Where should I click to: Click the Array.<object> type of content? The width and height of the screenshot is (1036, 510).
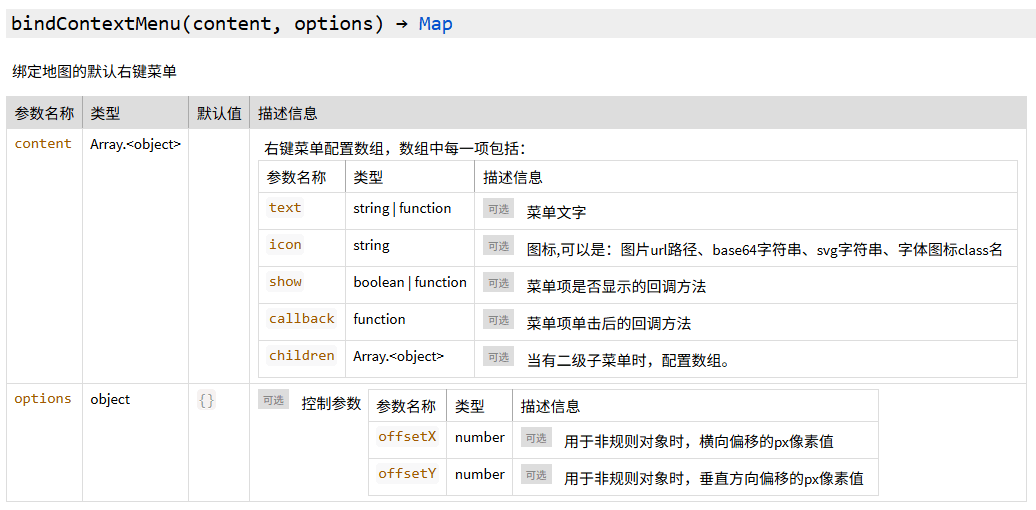[x=135, y=144]
